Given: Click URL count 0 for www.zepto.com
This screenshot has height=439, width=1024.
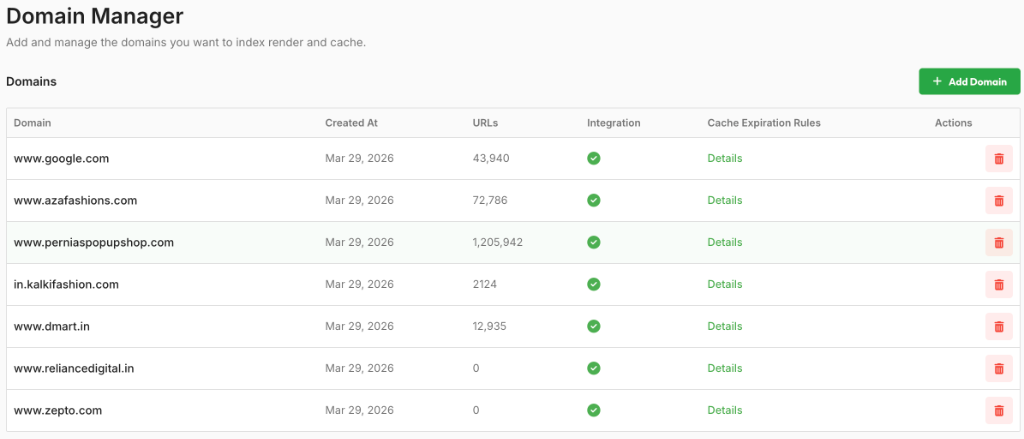Looking at the screenshot, I should [x=476, y=410].
